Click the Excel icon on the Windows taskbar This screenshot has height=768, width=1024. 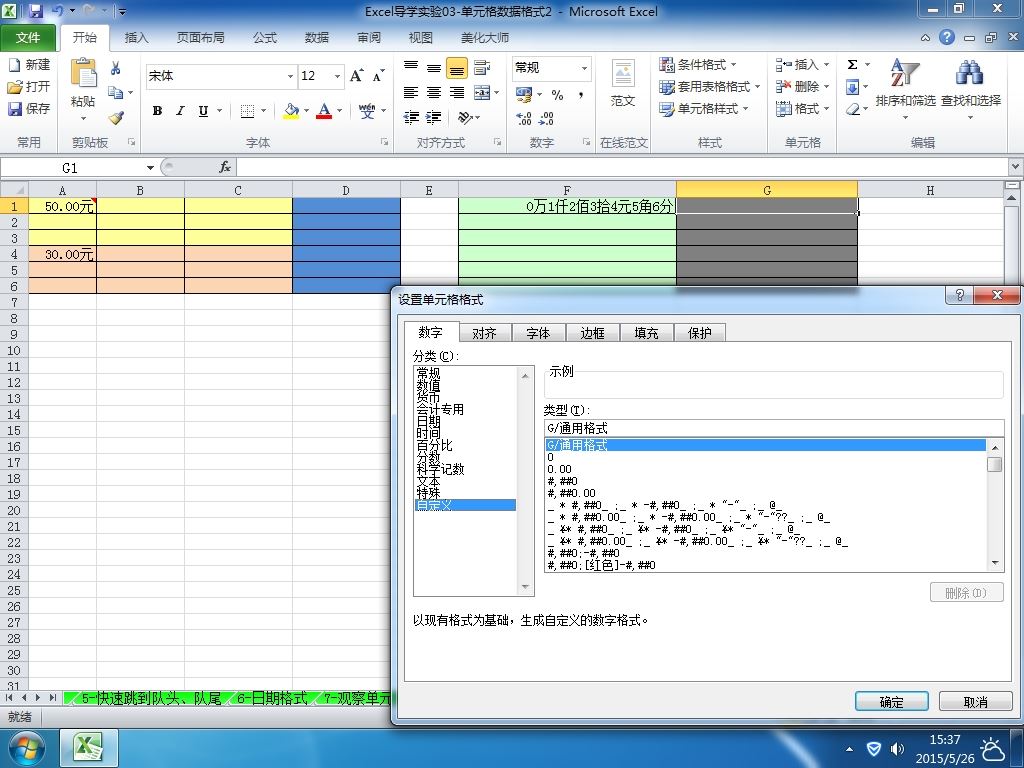pos(89,747)
